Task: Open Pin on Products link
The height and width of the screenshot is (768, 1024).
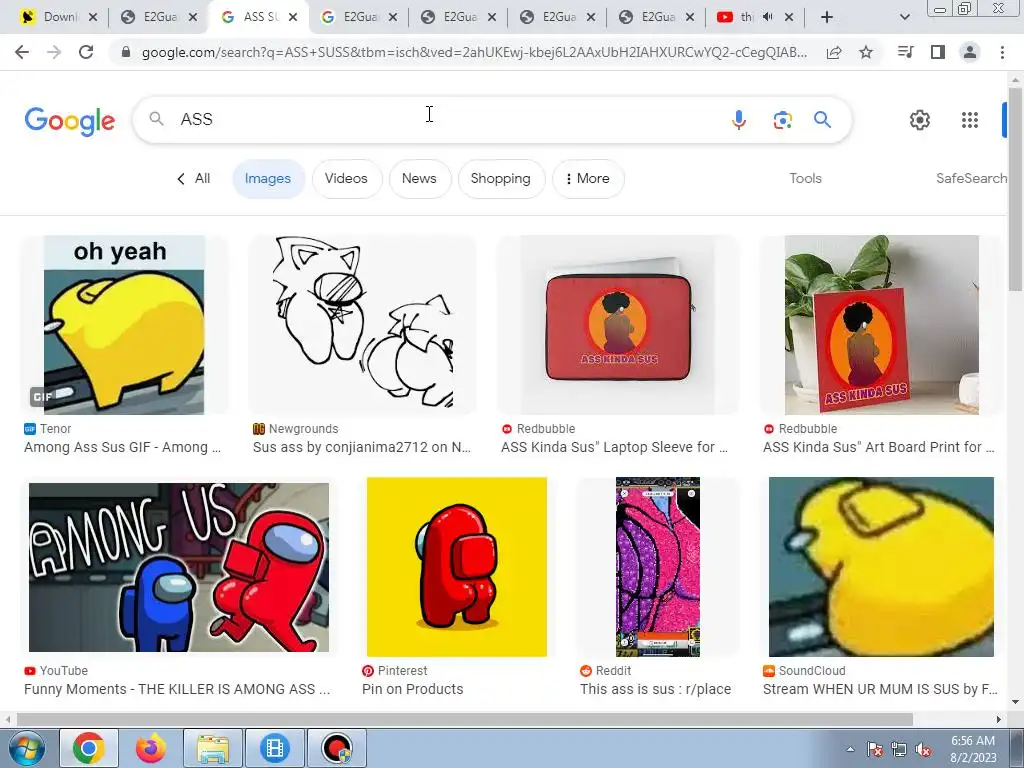Action: (413, 689)
